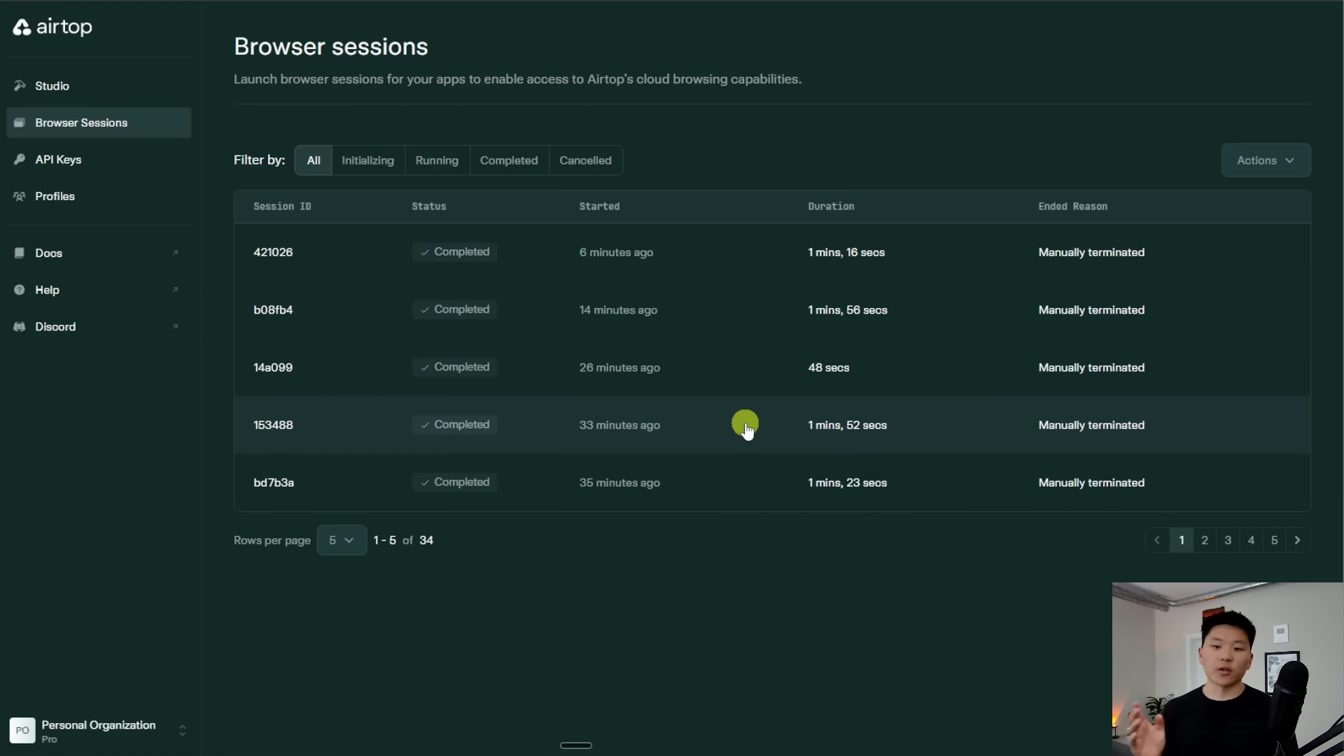Go to page 3
Screen dimensions: 1344x756
[1228, 540]
